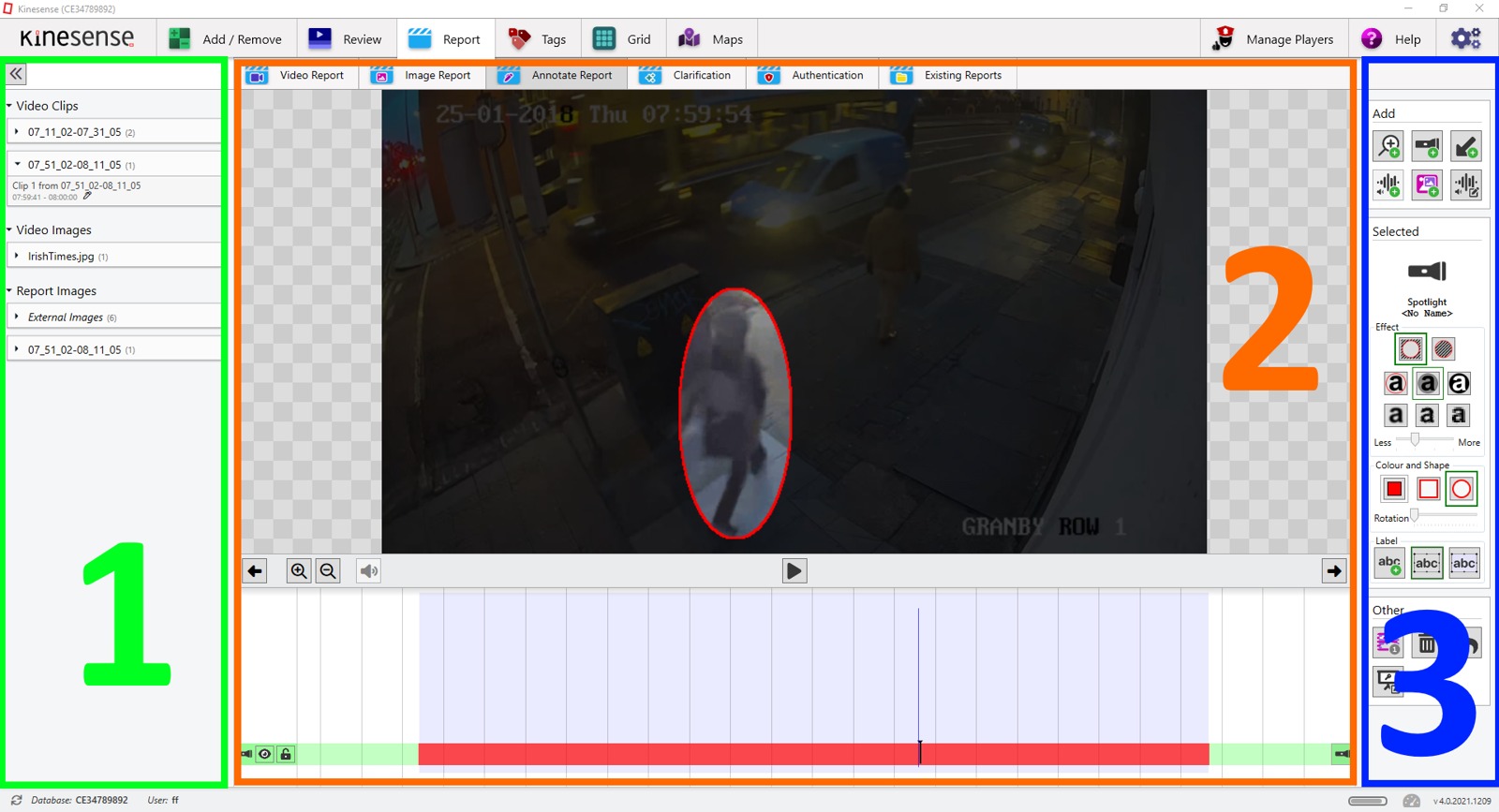The image size is (1499, 812).
Task: Toggle spotlight track visibility eye icon
Action: [265, 754]
